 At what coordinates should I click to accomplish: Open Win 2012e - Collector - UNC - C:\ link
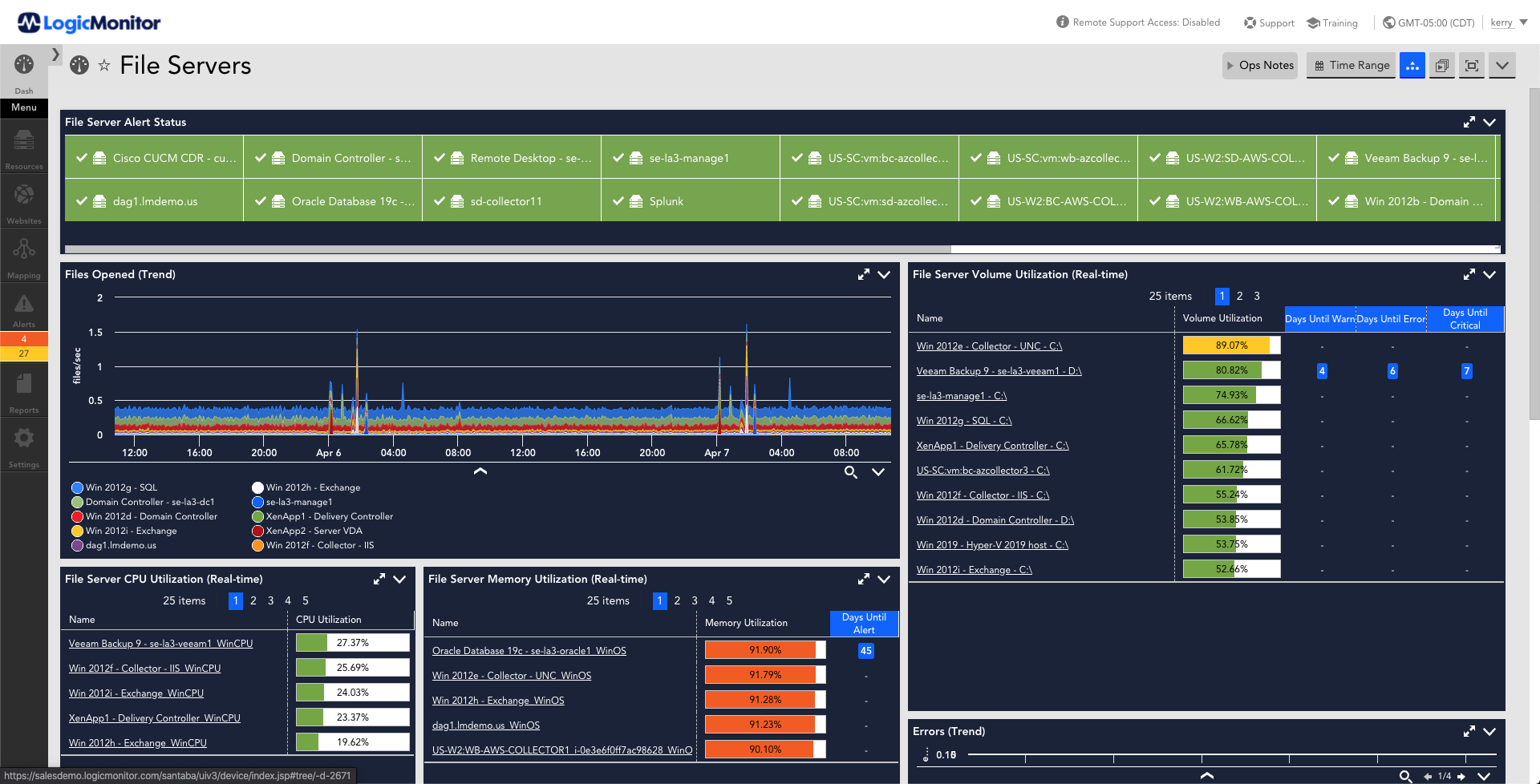pyautogui.click(x=989, y=346)
